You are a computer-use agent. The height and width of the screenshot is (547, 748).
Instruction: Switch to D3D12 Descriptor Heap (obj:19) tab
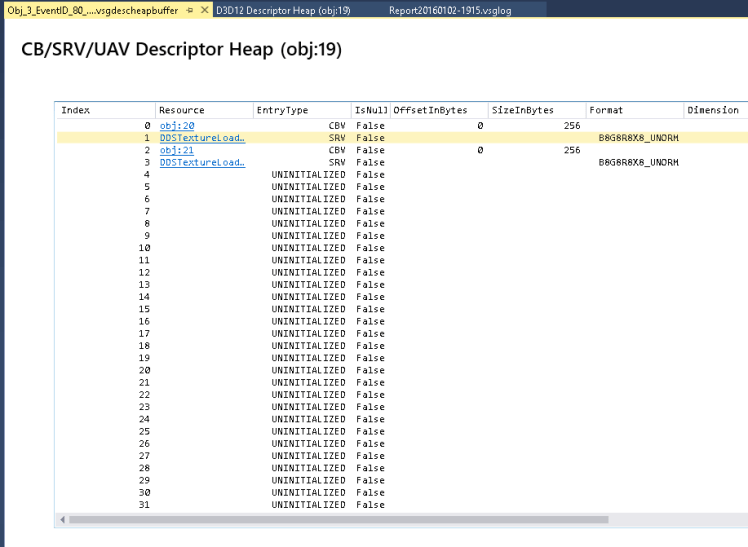[283, 10]
